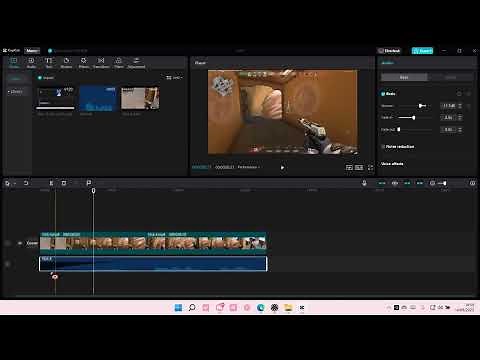Click the Marker flag icon in timeline toolbar
The height and width of the screenshot is (360, 480).
pyautogui.click(x=89, y=183)
